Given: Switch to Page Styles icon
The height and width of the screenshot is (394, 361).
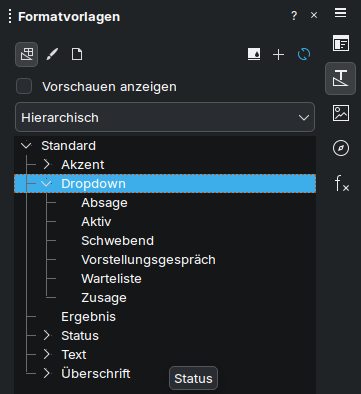Looking at the screenshot, I should (77, 54).
